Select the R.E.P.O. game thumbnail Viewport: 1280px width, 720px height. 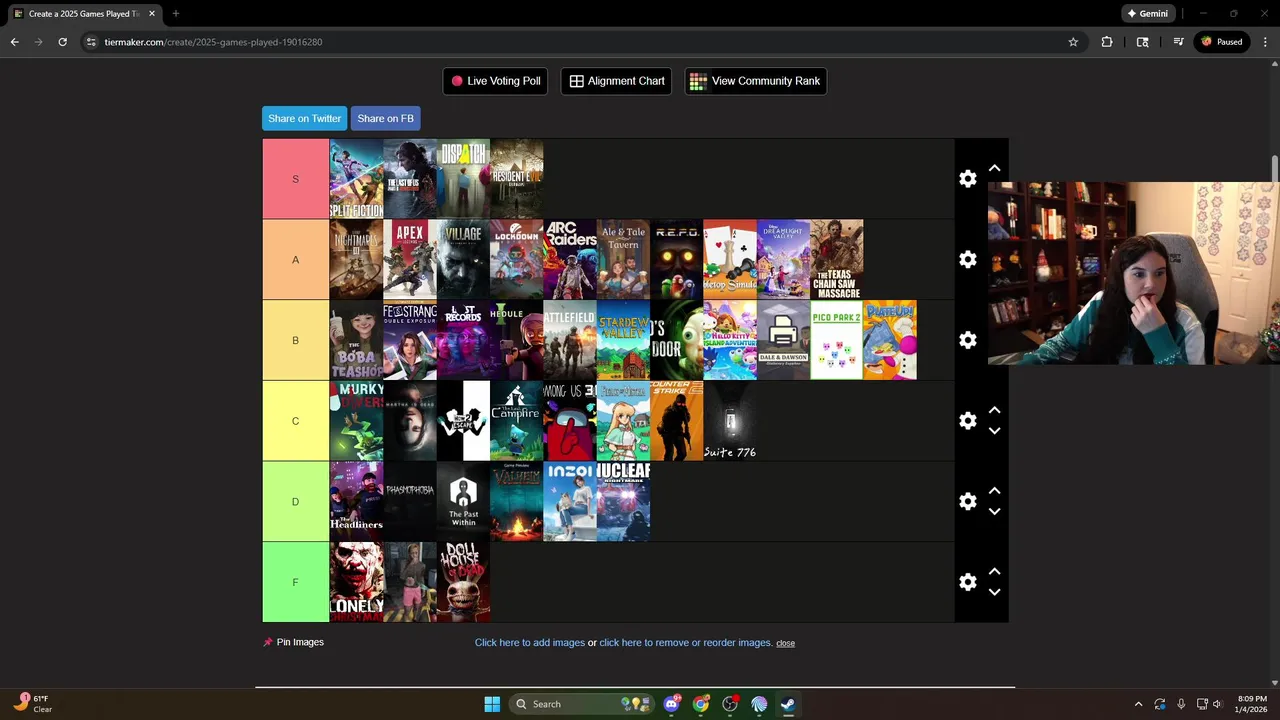coord(677,259)
